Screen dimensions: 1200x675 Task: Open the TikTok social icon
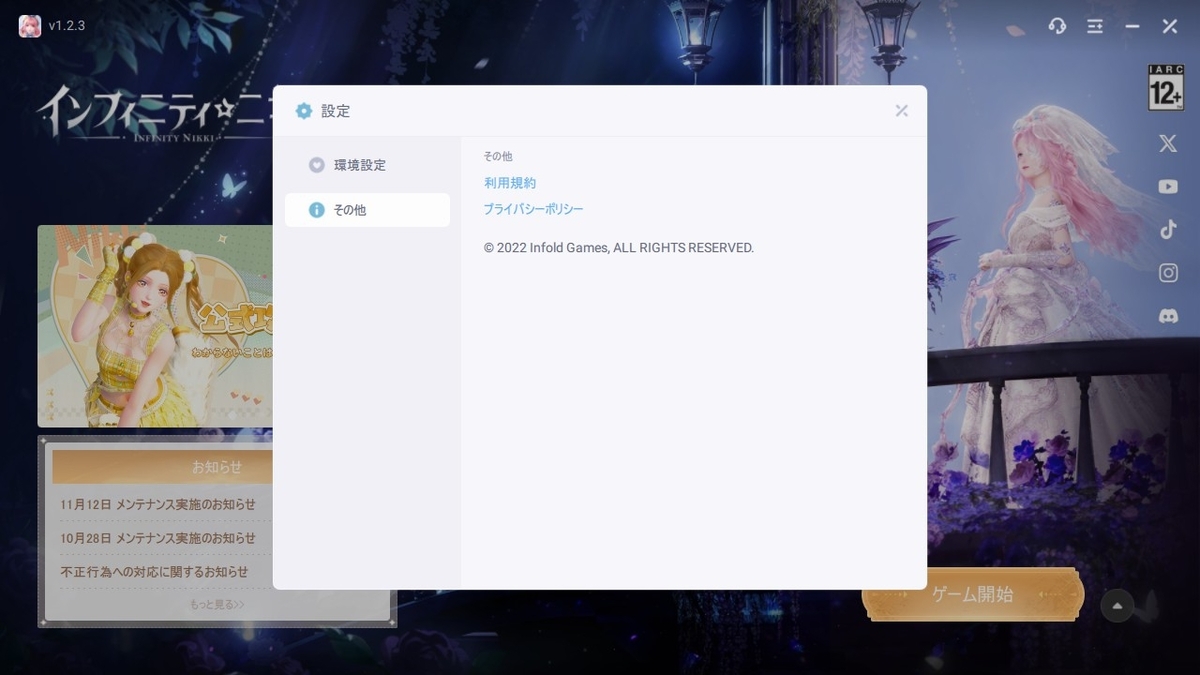tap(1168, 229)
